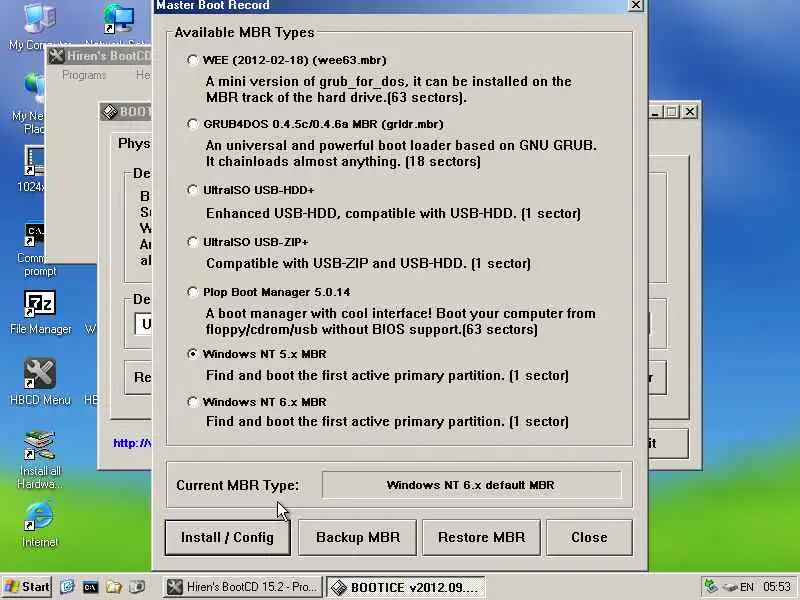
Task: Open Network Setup desktop icon
Action: tap(118, 26)
